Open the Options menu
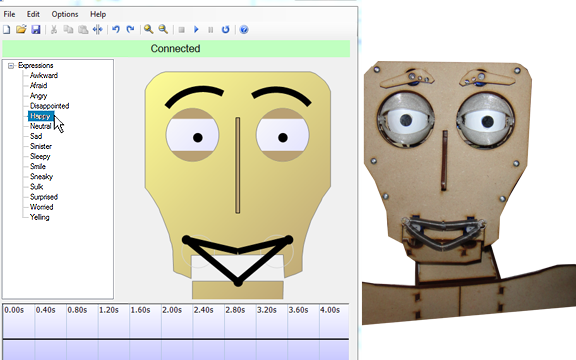Viewport: 576px width, 360px height. point(65,14)
